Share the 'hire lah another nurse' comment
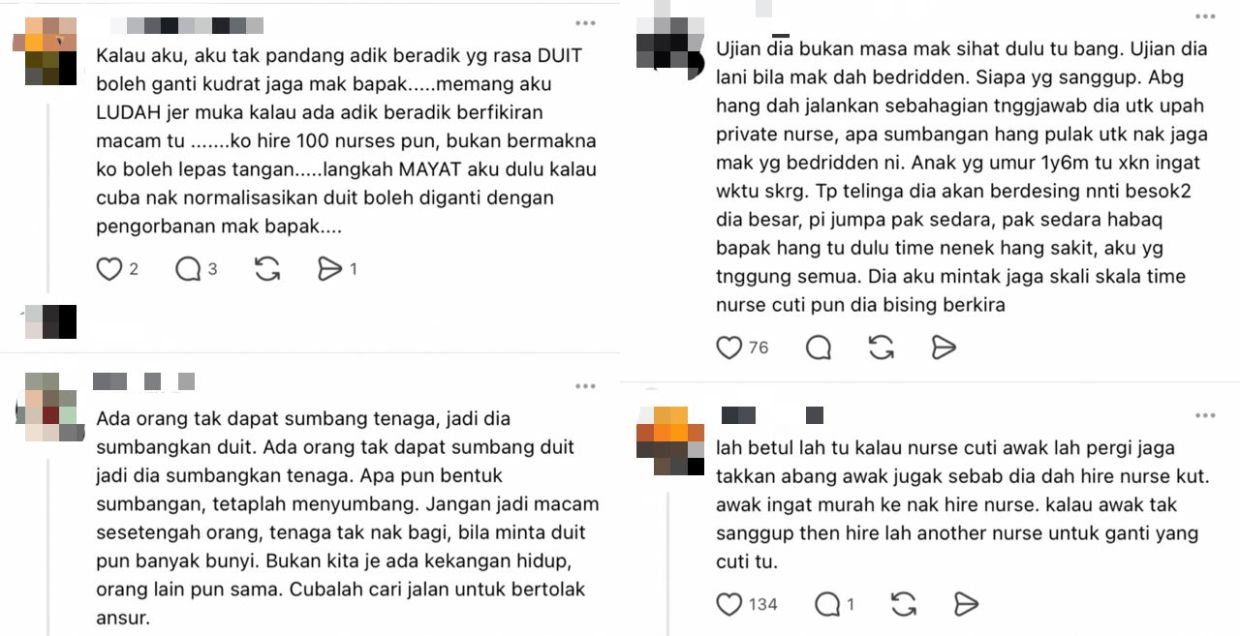 pyautogui.click(x=965, y=604)
